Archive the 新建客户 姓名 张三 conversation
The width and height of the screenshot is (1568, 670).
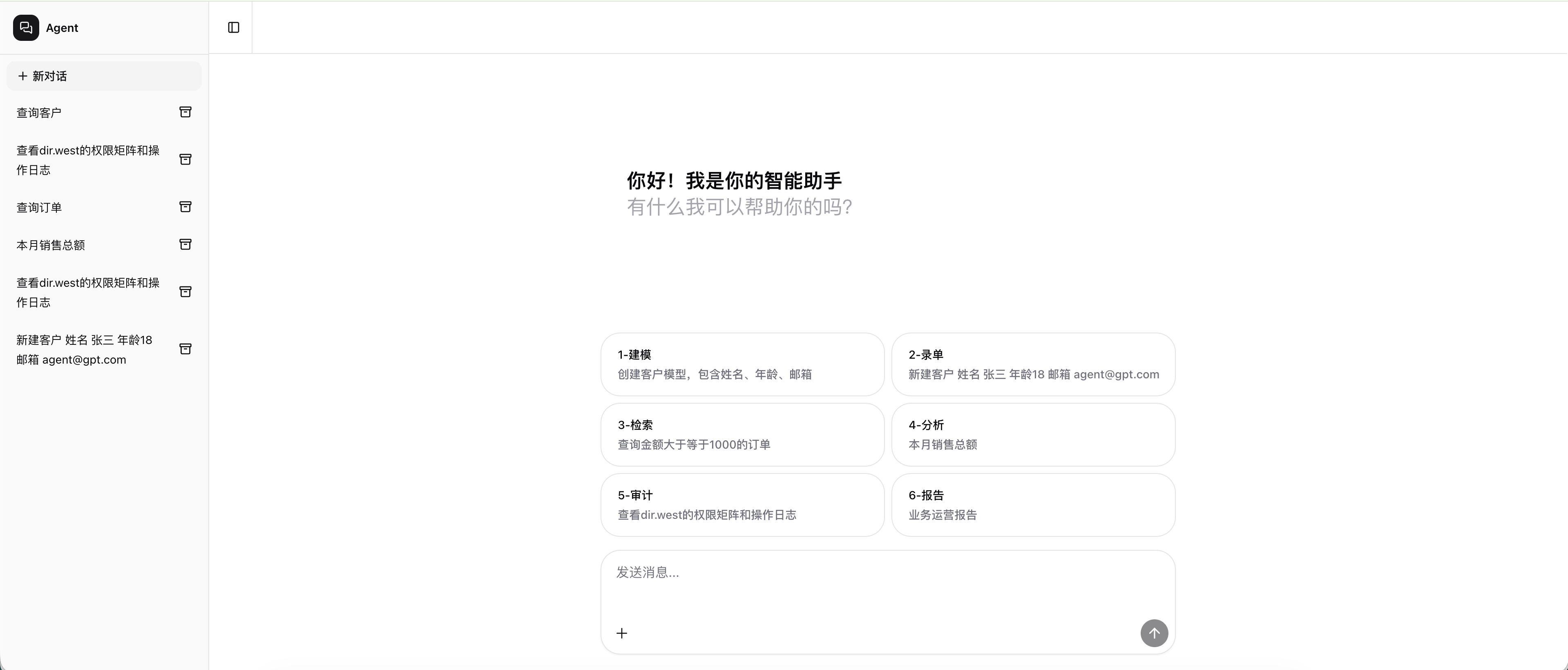[x=185, y=349]
